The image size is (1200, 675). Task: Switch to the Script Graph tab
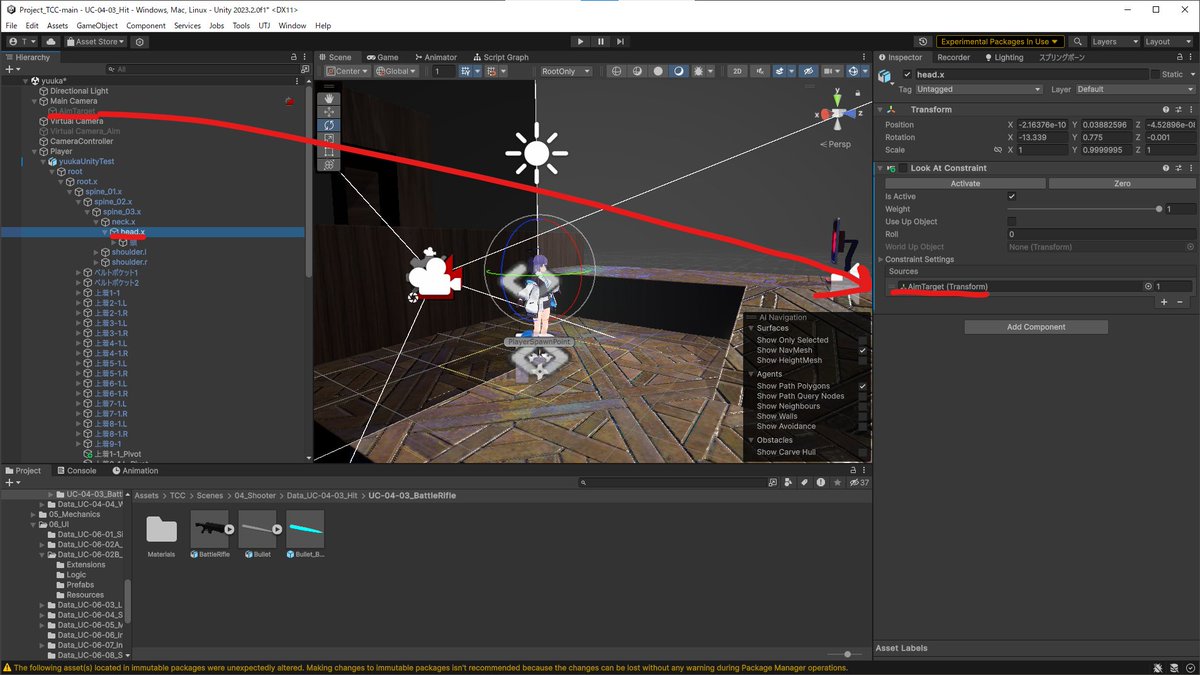coord(500,57)
